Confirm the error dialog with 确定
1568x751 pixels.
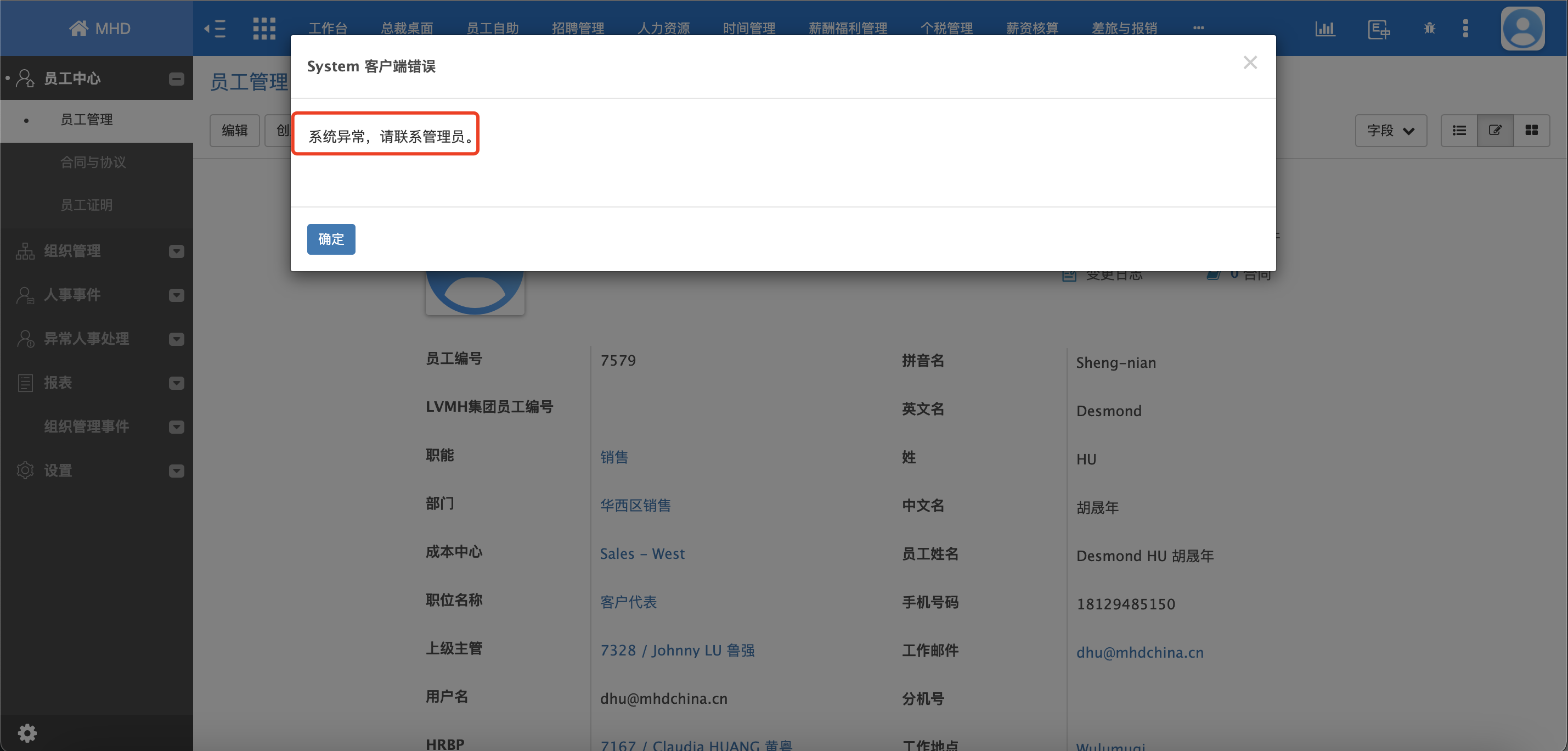point(330,239)
